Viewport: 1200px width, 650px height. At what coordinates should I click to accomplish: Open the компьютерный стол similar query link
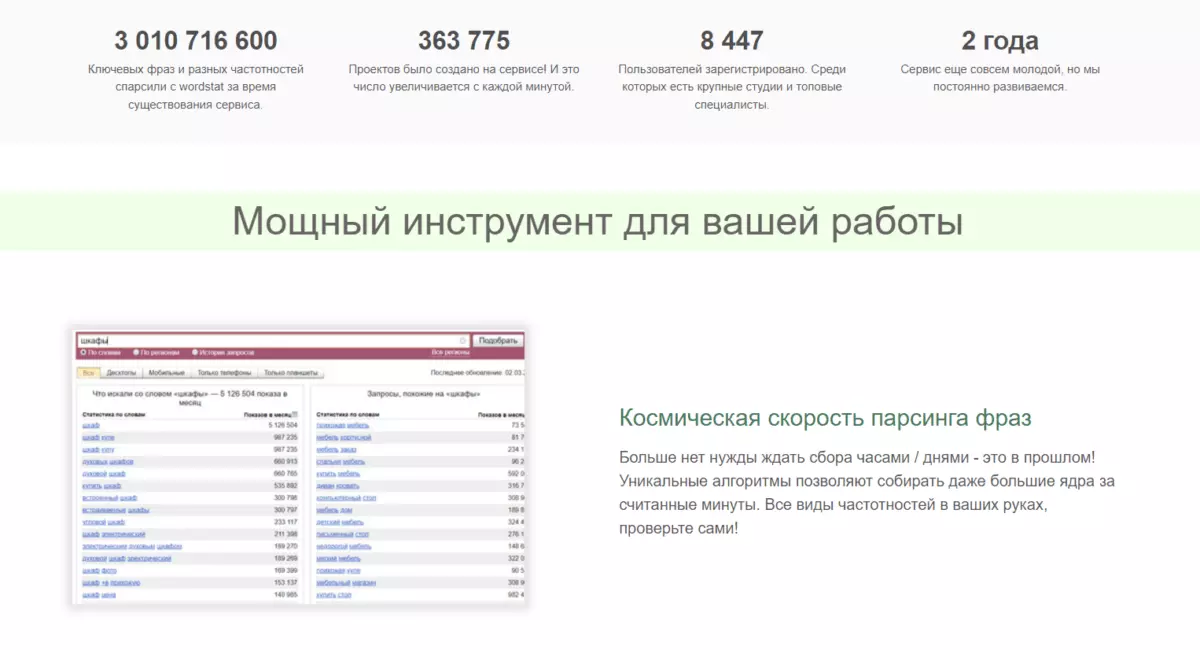346,498
